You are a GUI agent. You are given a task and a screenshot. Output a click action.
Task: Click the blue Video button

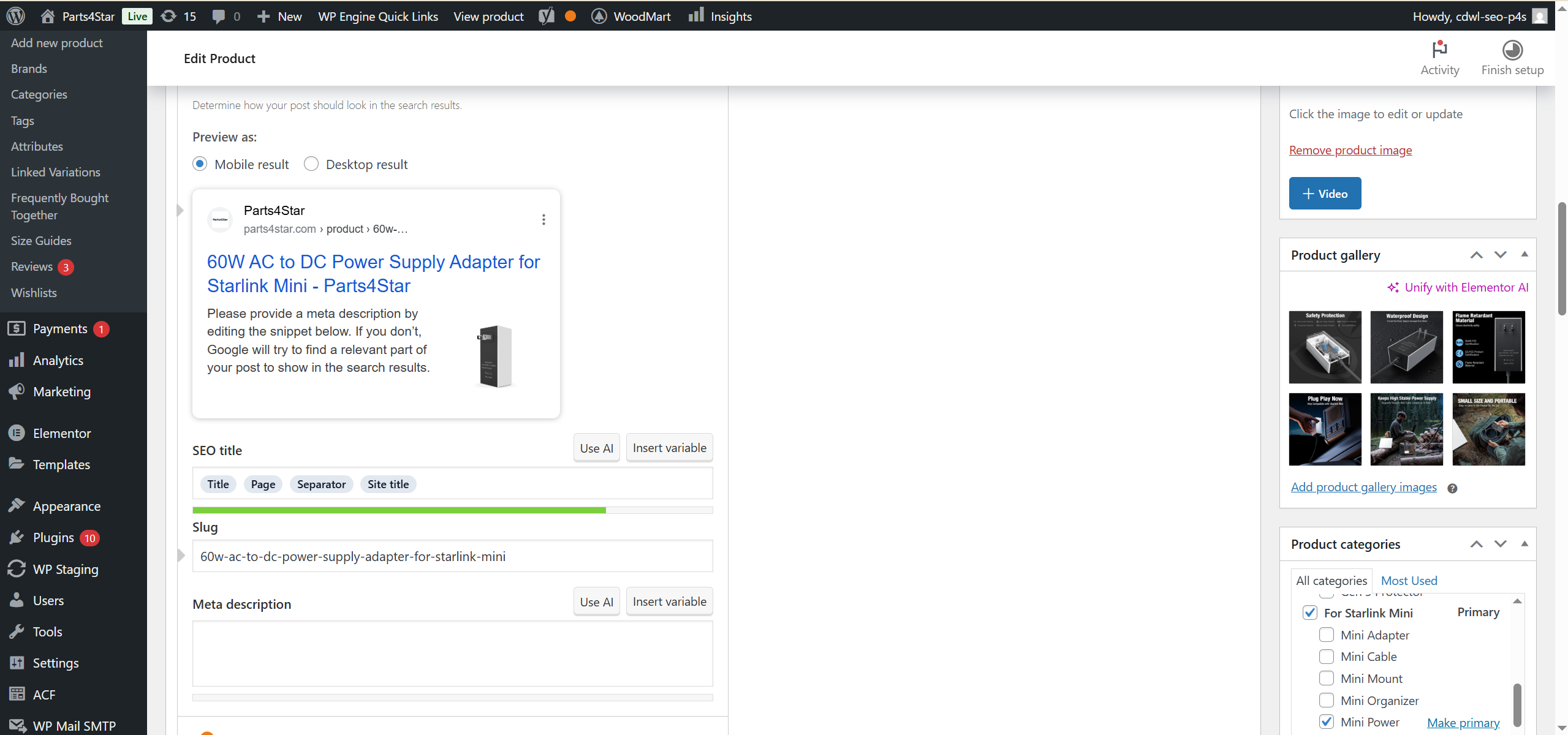(x=1324, y=194)
